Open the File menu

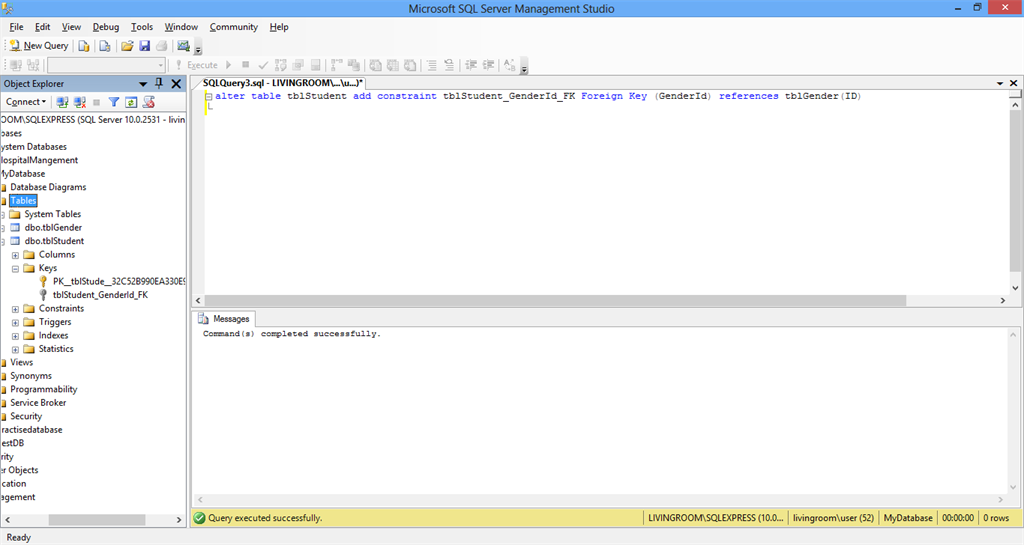(16, 27)
